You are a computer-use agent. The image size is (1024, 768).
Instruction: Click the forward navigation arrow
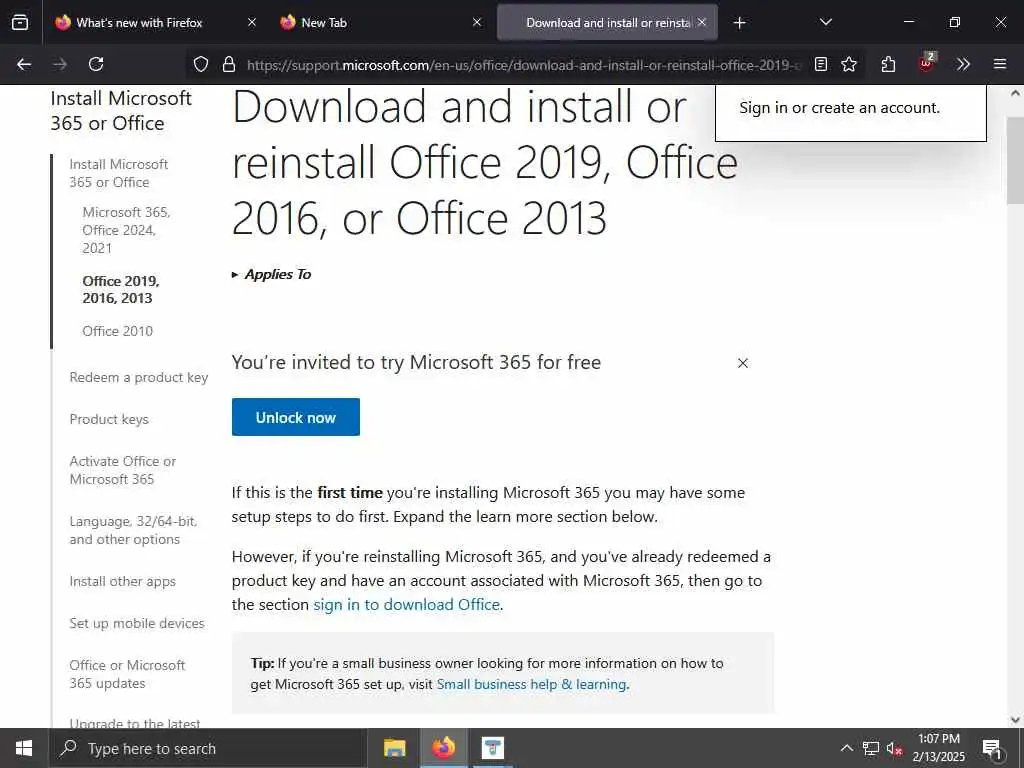[x=60, y=64]
